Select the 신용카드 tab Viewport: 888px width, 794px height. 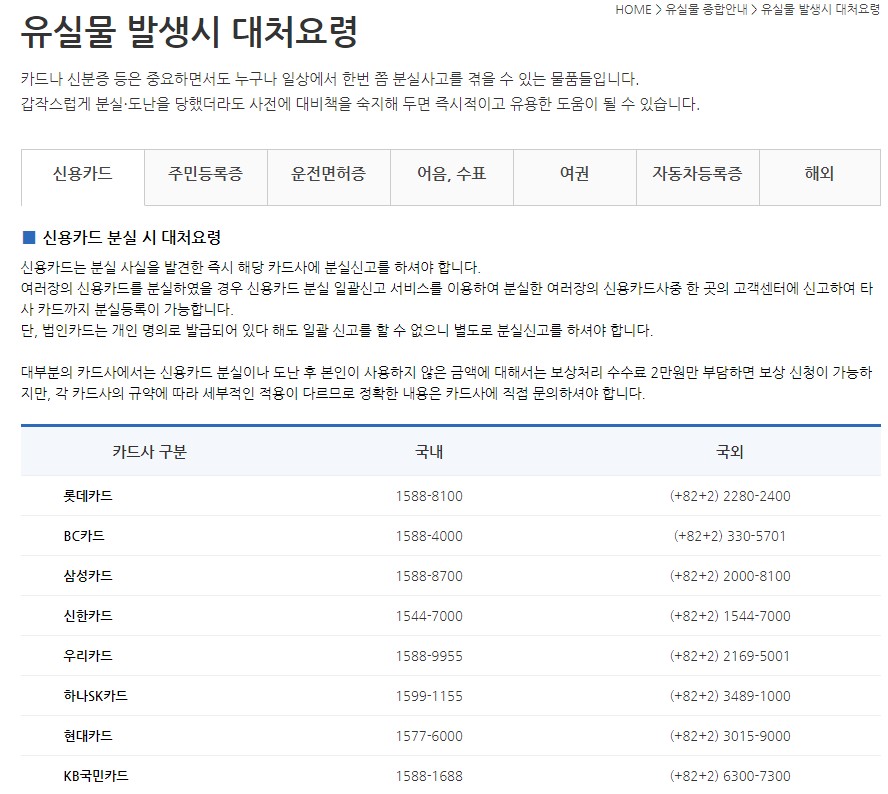[x=83, y=177]
